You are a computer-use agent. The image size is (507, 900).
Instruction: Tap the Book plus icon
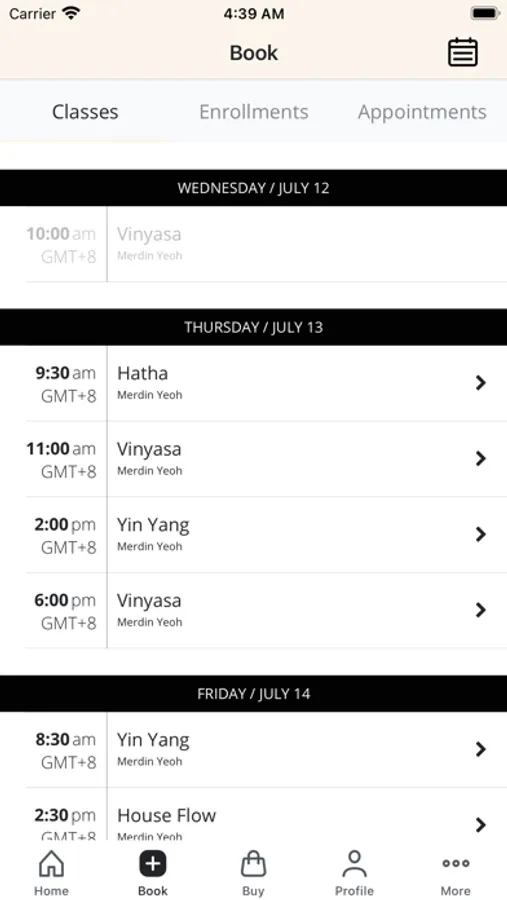[x=153, y=863]
